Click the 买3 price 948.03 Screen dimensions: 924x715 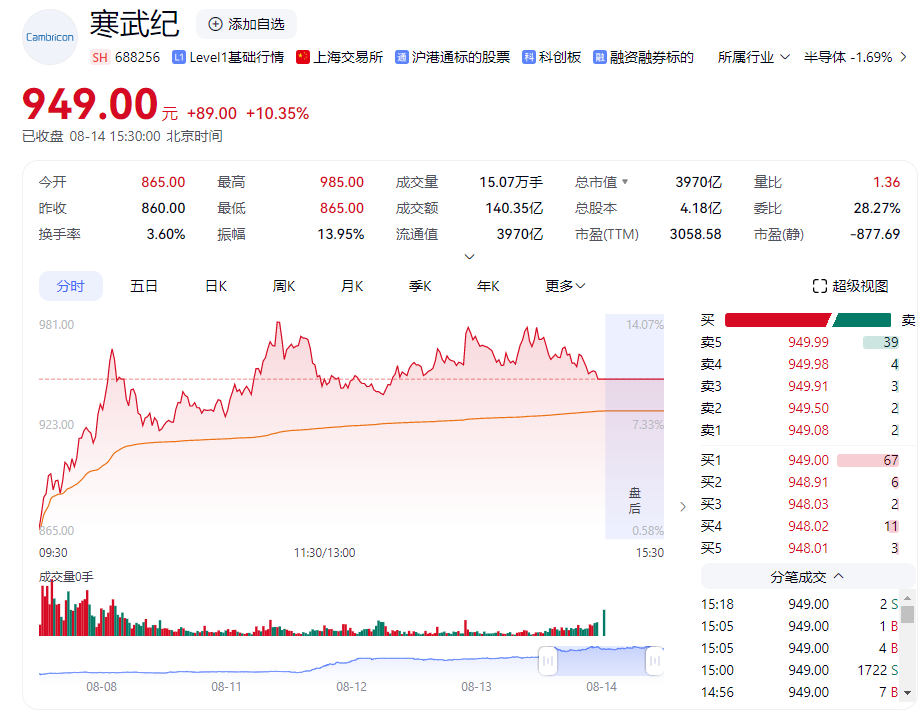click(808, 505)
